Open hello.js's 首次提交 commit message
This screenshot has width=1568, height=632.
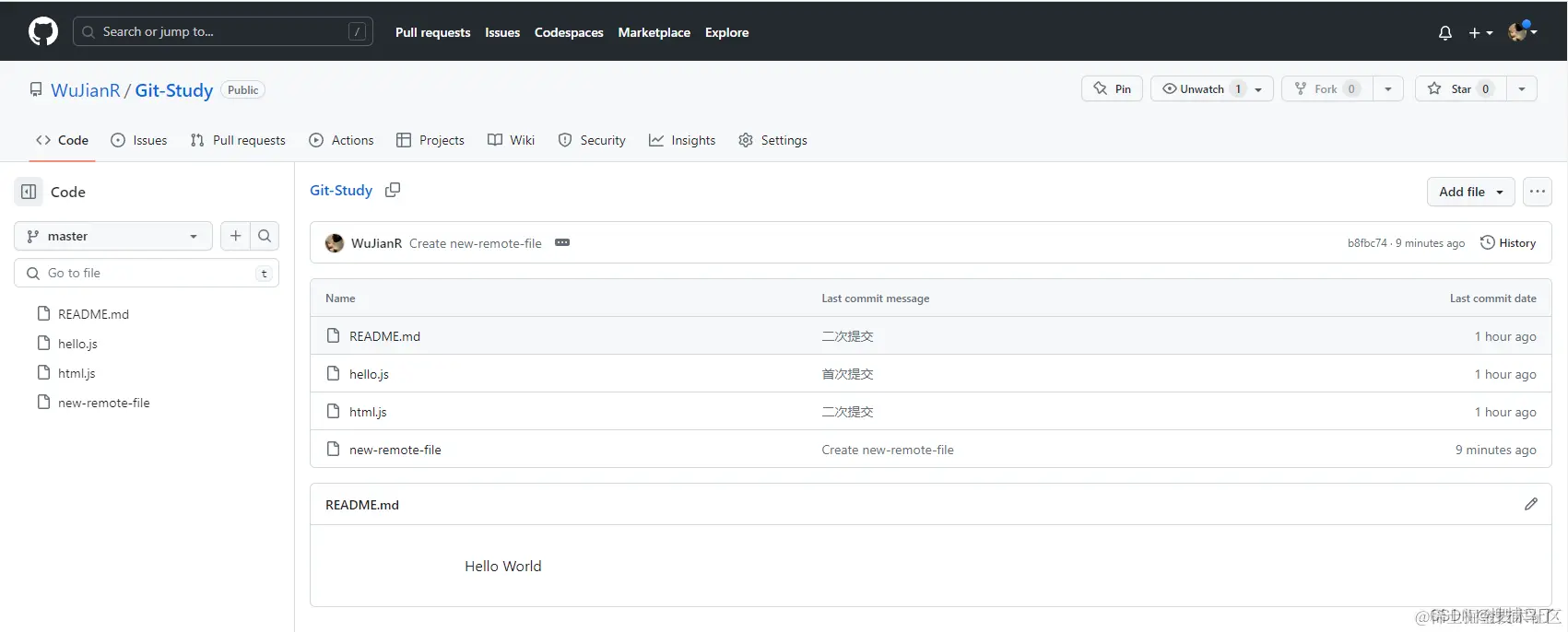pyautogui.click(x=847, y=374)
